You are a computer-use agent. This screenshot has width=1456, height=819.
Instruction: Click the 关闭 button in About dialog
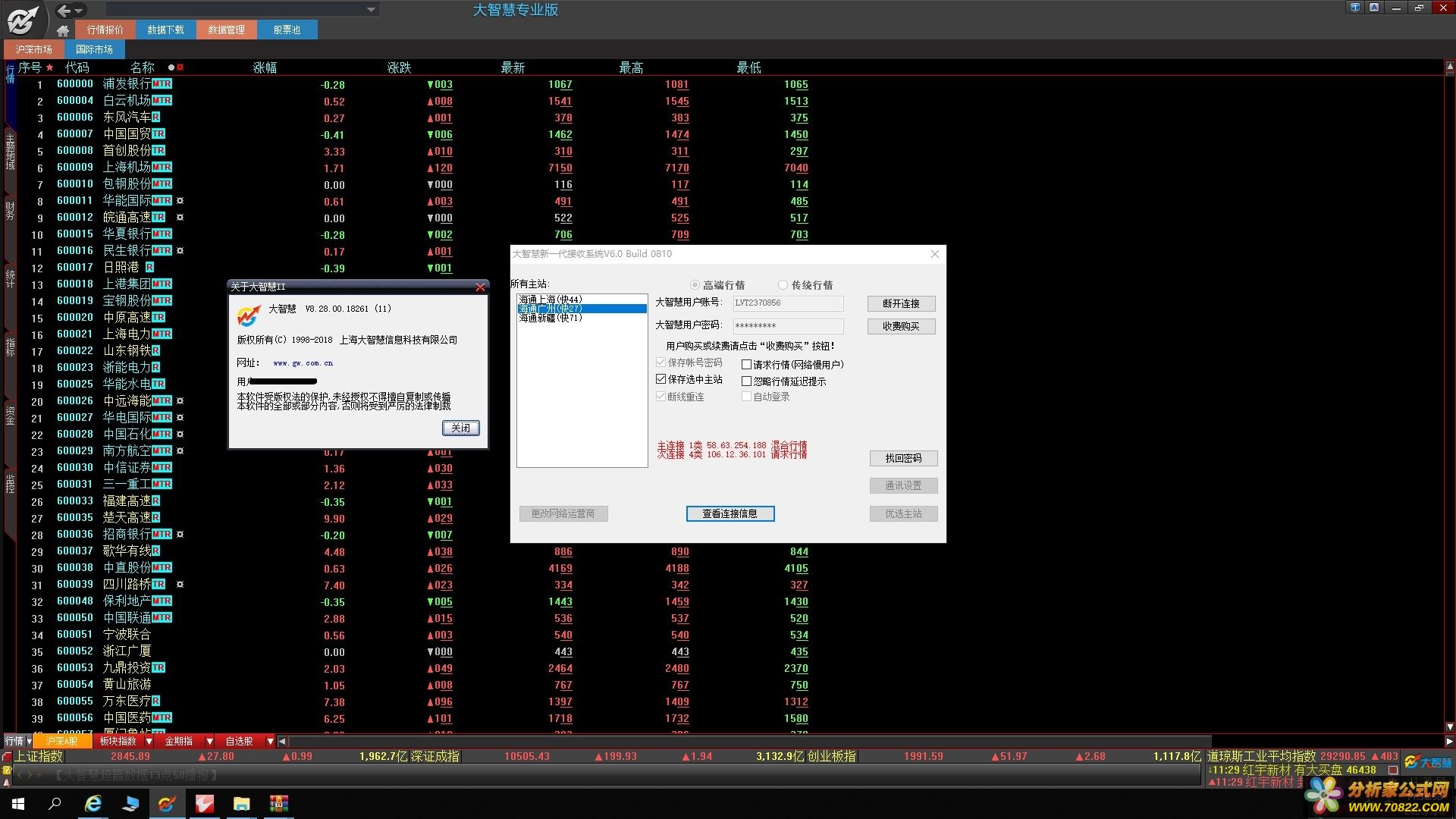click(x=460, y=428)
